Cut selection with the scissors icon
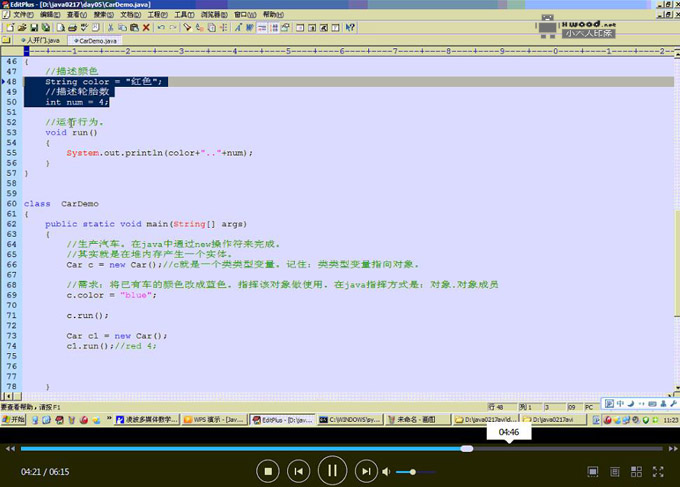This screenshot has height=487, width=680. 111,28
